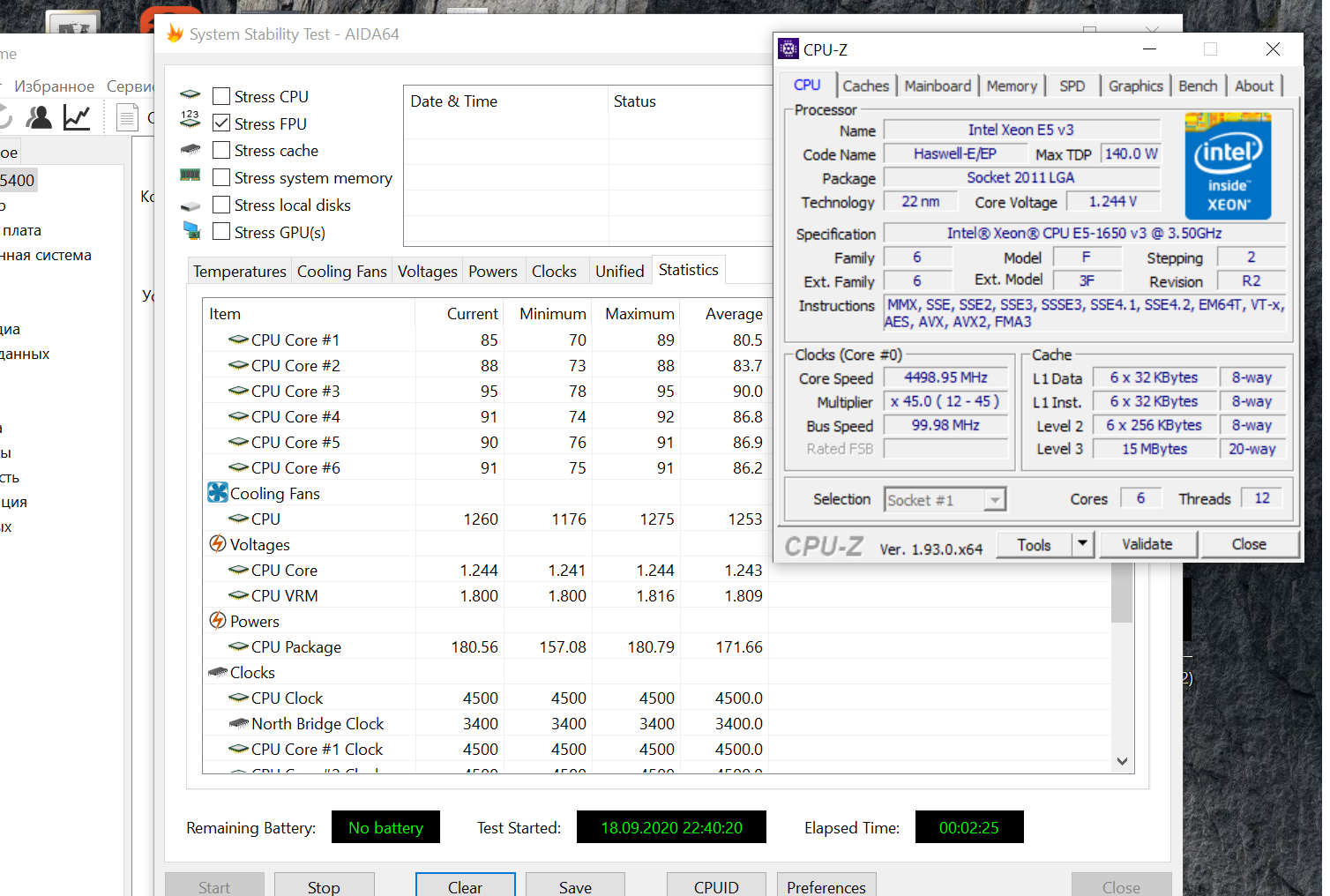Image resolution: width=1330 pixels, height=896 pixels.
Task: Click the statistics list vertical scrollbar thumb
Action: [x=1122, y=594]
